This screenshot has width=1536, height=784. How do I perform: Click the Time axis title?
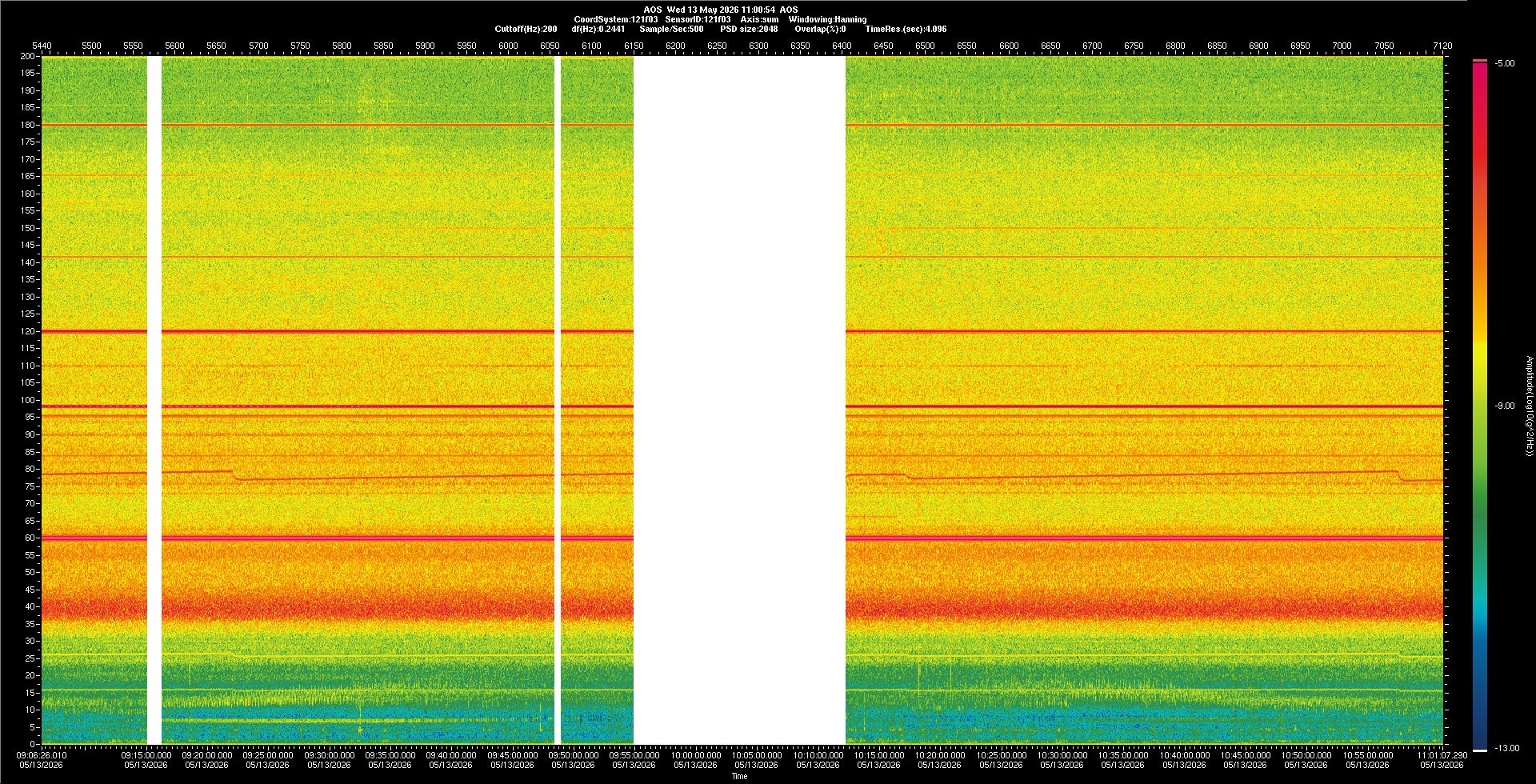(x=739, y=776)
